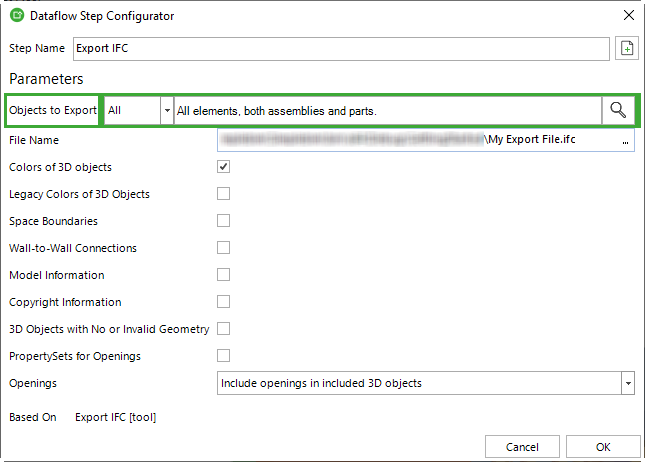Toggle Copyright Information checkbox

223,302
